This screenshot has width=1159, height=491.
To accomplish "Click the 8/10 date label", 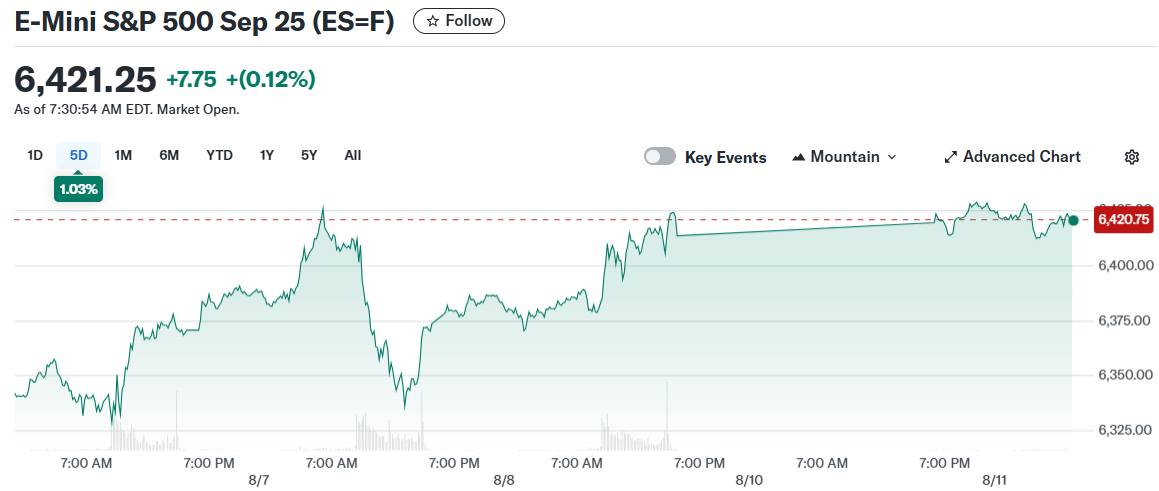I will [748, 480].
